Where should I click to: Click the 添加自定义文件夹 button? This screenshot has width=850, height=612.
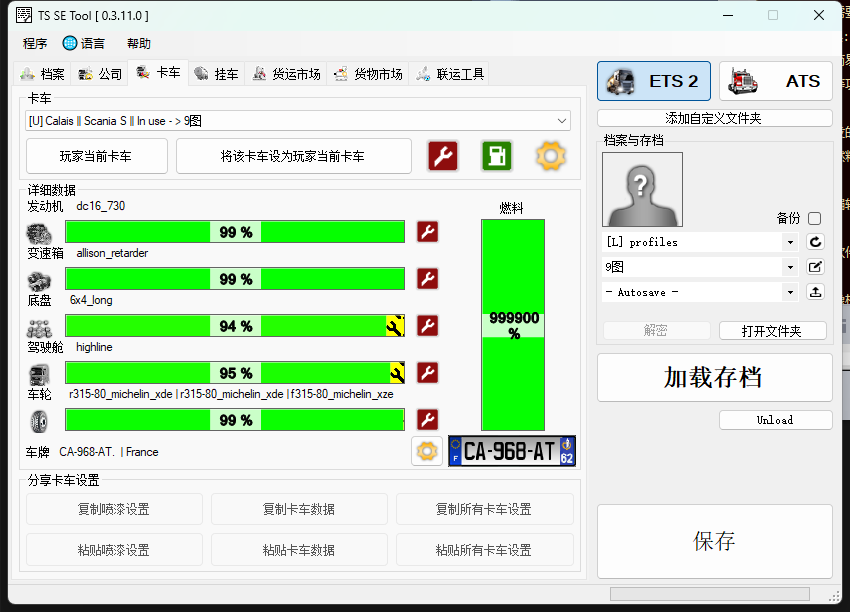point(714,118)
